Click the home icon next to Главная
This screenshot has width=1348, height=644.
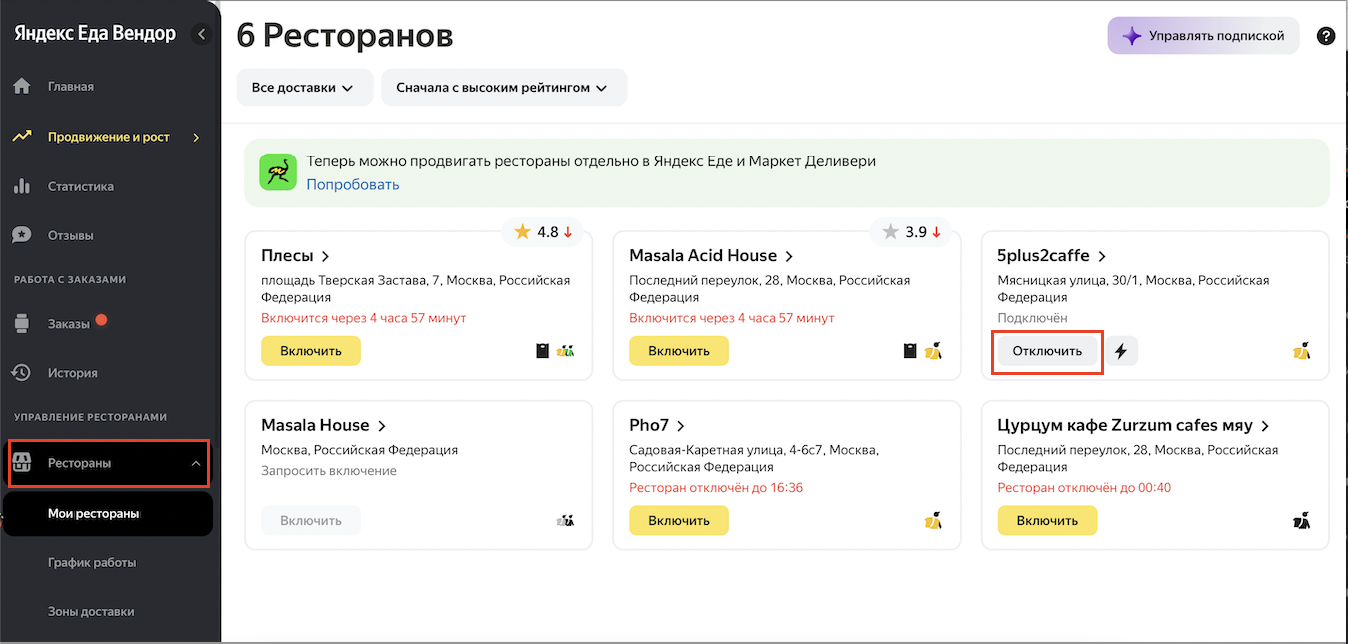point(22,87)
